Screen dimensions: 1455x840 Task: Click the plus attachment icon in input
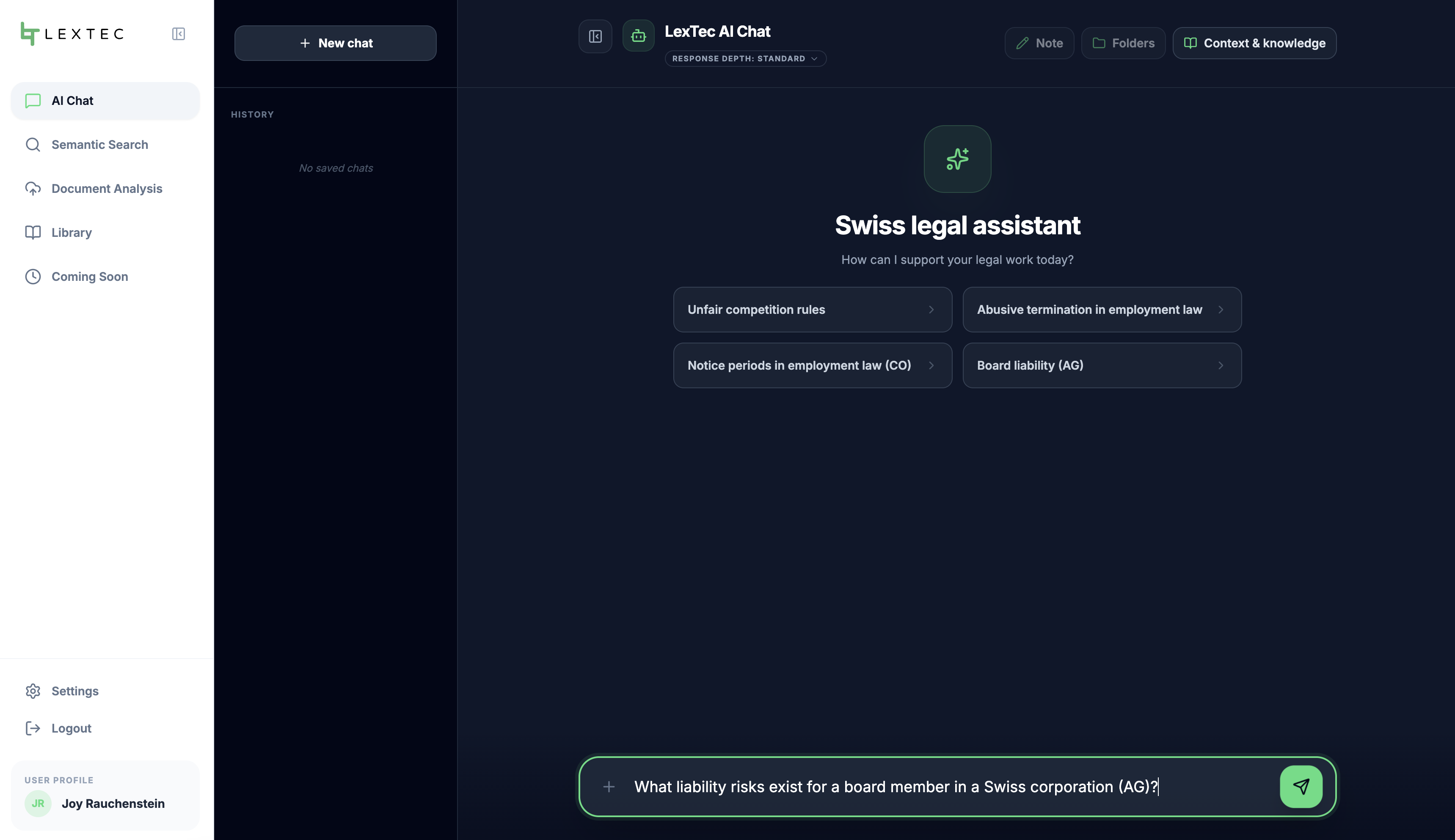pos(608,786)
